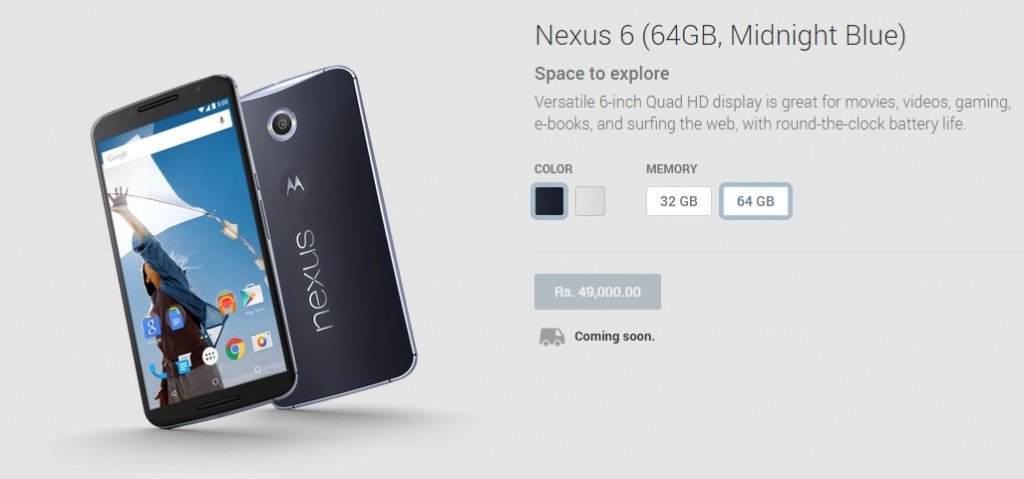
Task: Click the Nexus 6 product title
Action: point(720,36)
